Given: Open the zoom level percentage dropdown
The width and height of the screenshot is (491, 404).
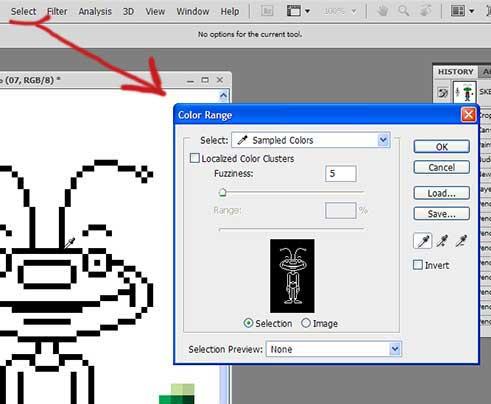Looking at the screenshot, I should (x=340, y=11).
